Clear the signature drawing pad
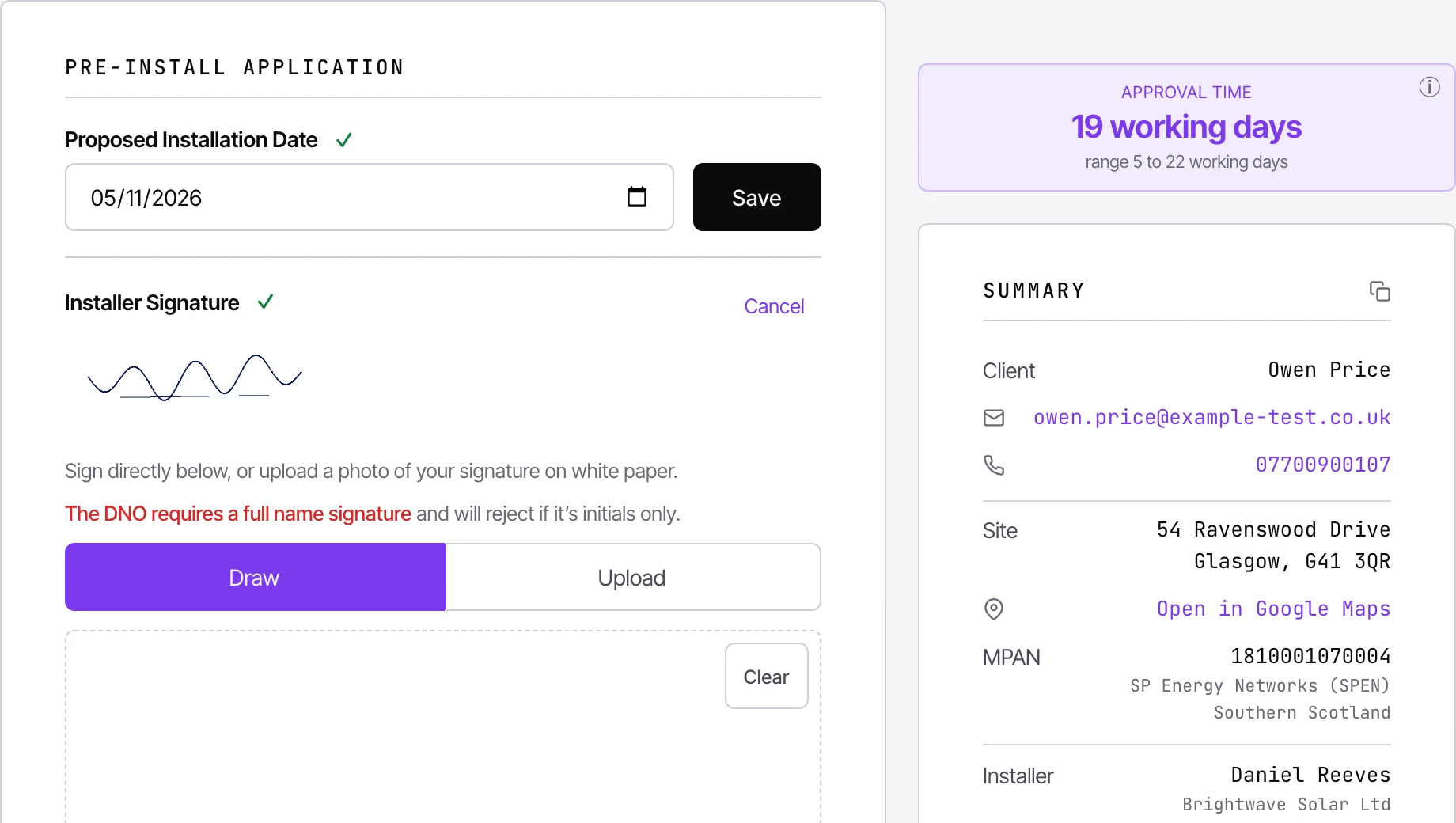Viewport: 1456px width, 823px height. point(766,676)
